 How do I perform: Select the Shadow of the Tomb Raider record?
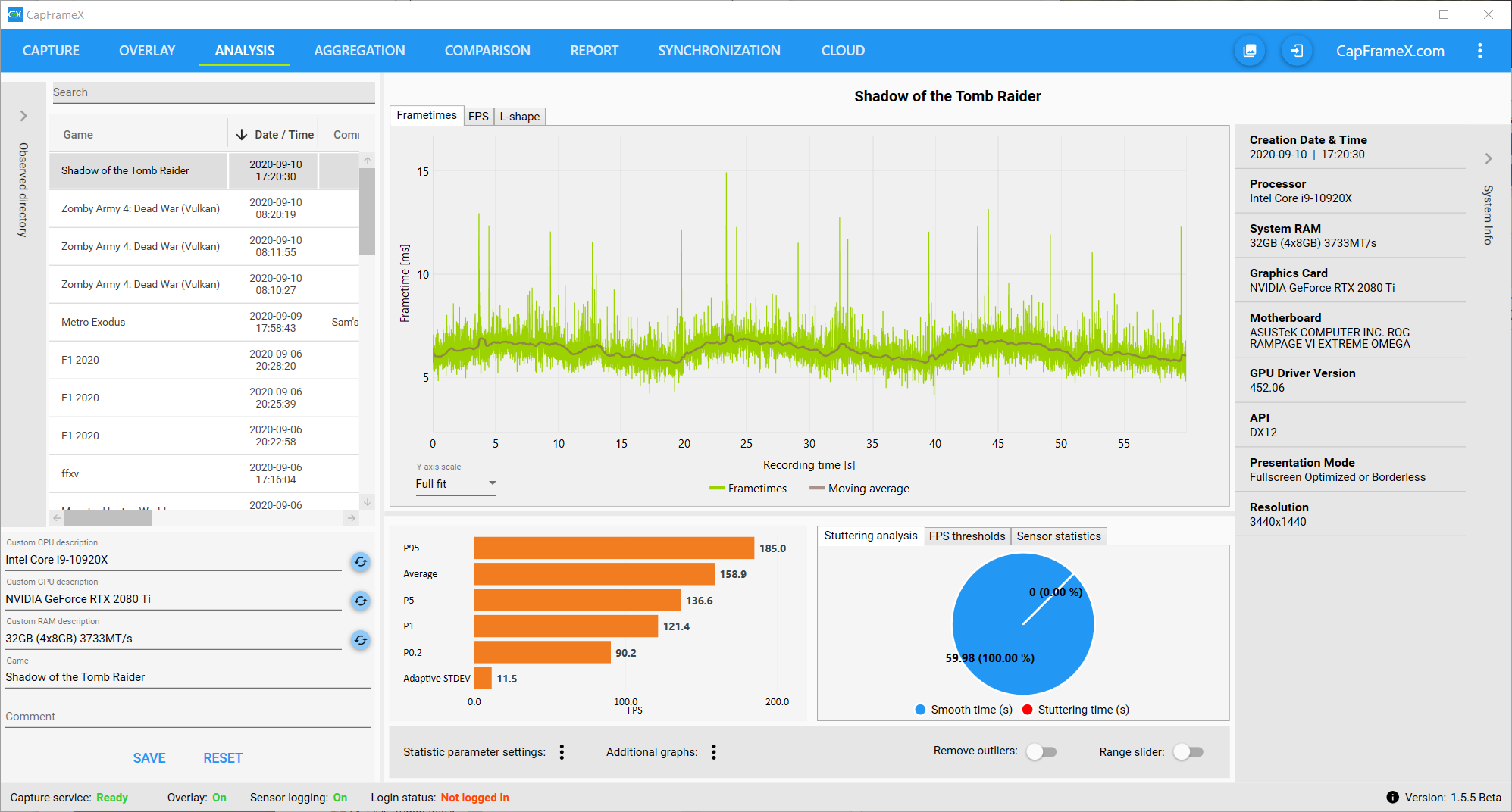204,170
